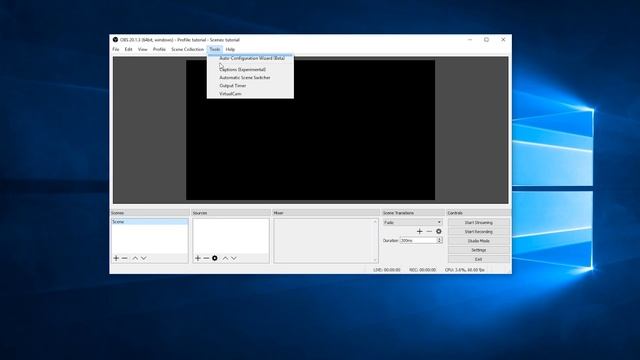Choose Captions (Experimental) menu entry
The width and height of the screenshot is (640, 360).
250,69
